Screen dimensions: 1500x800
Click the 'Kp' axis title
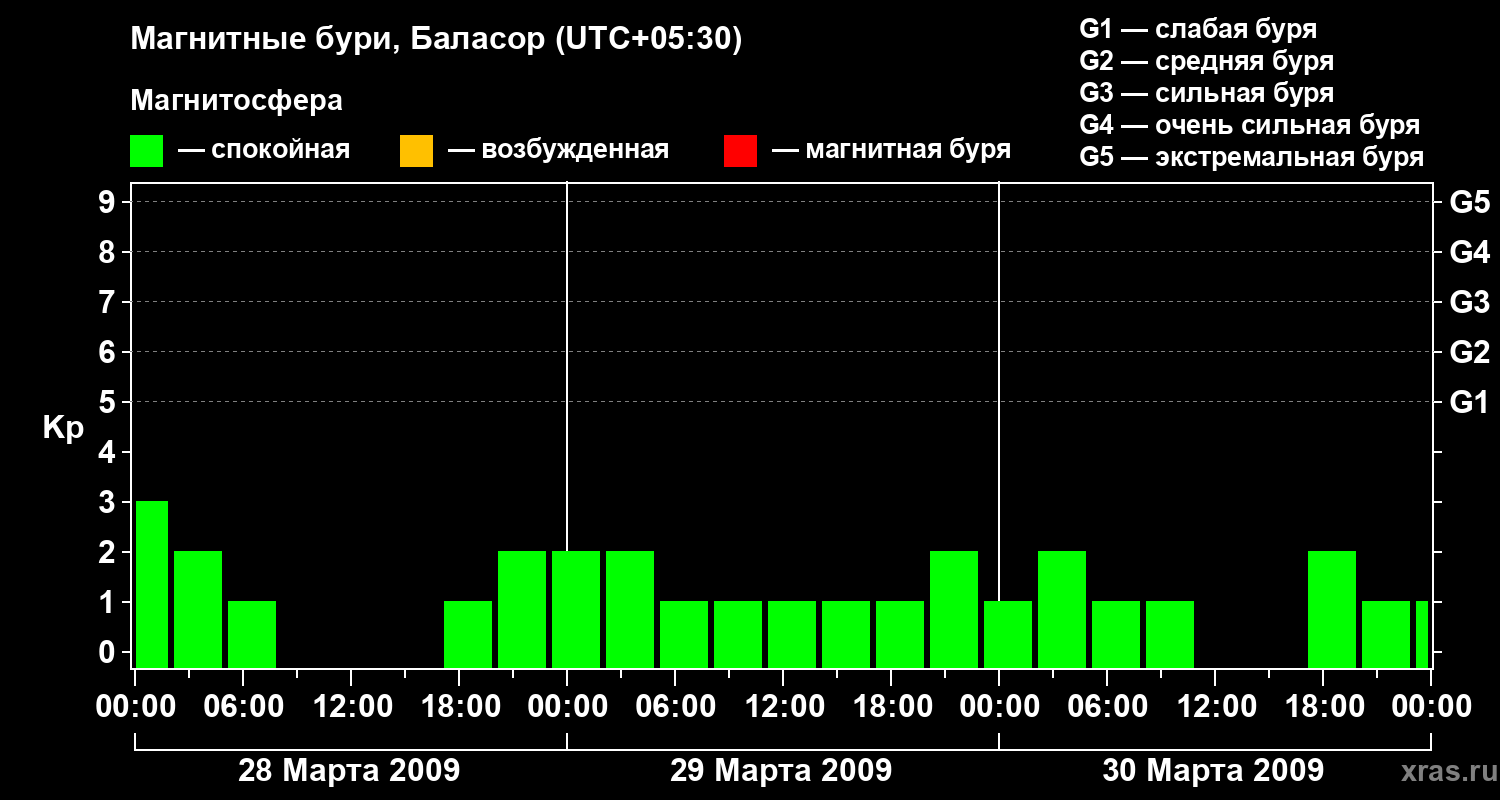[63, 428]
